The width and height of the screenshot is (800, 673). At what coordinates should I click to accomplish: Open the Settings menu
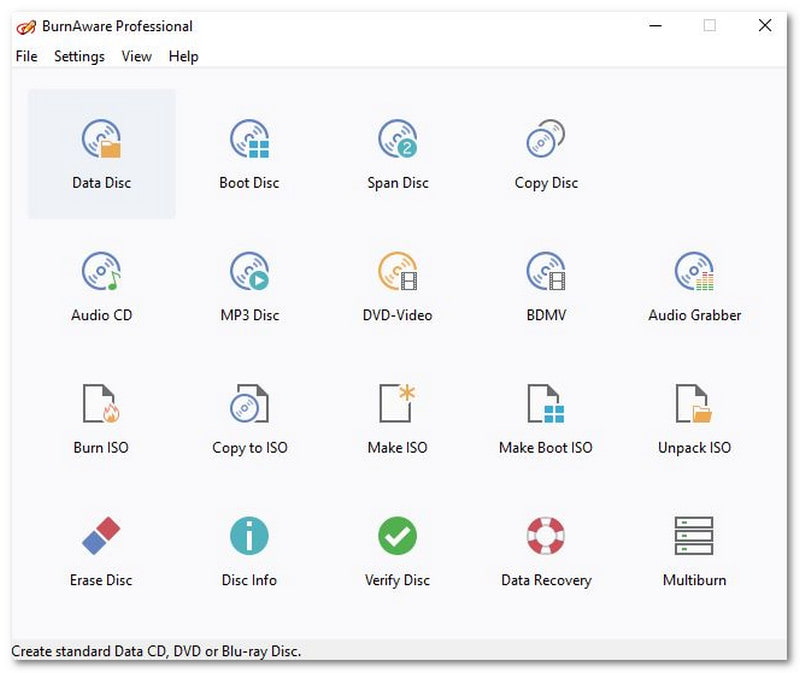coord(79,56)
